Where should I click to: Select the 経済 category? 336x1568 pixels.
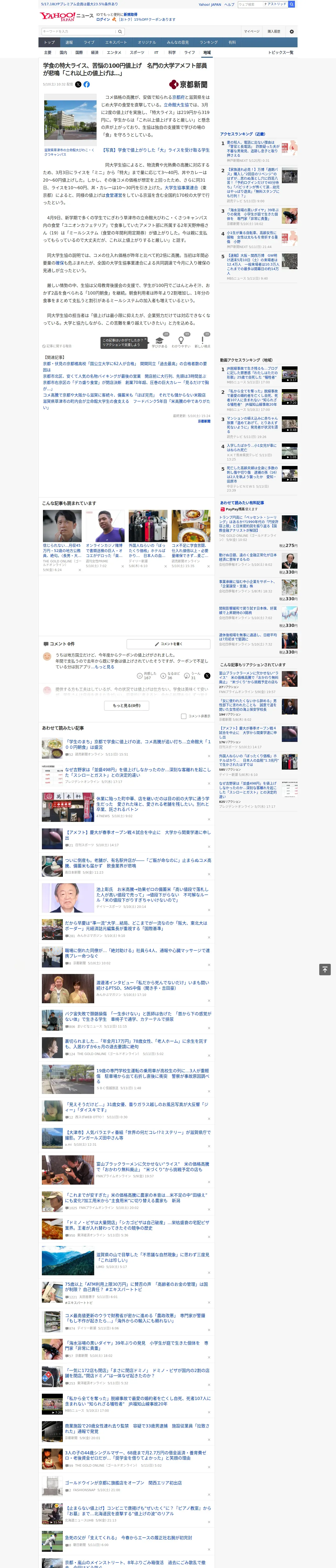pos(94,52)
